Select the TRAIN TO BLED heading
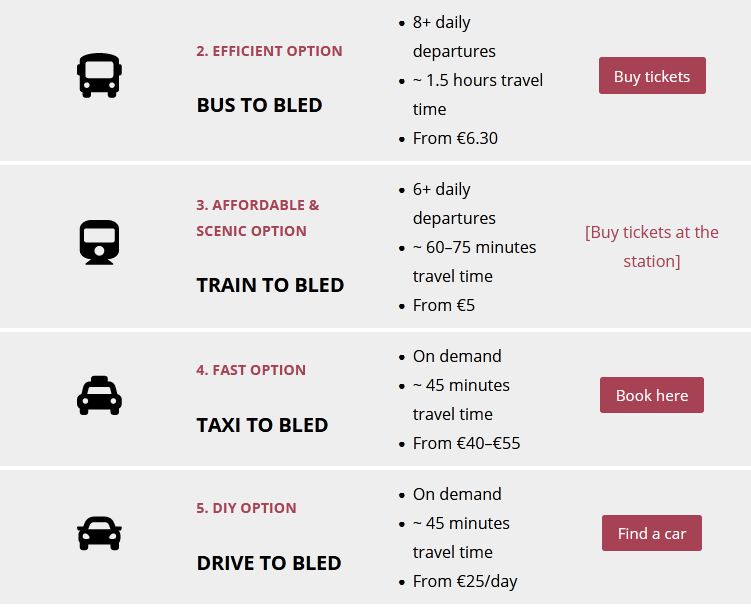 coord(270,285)
